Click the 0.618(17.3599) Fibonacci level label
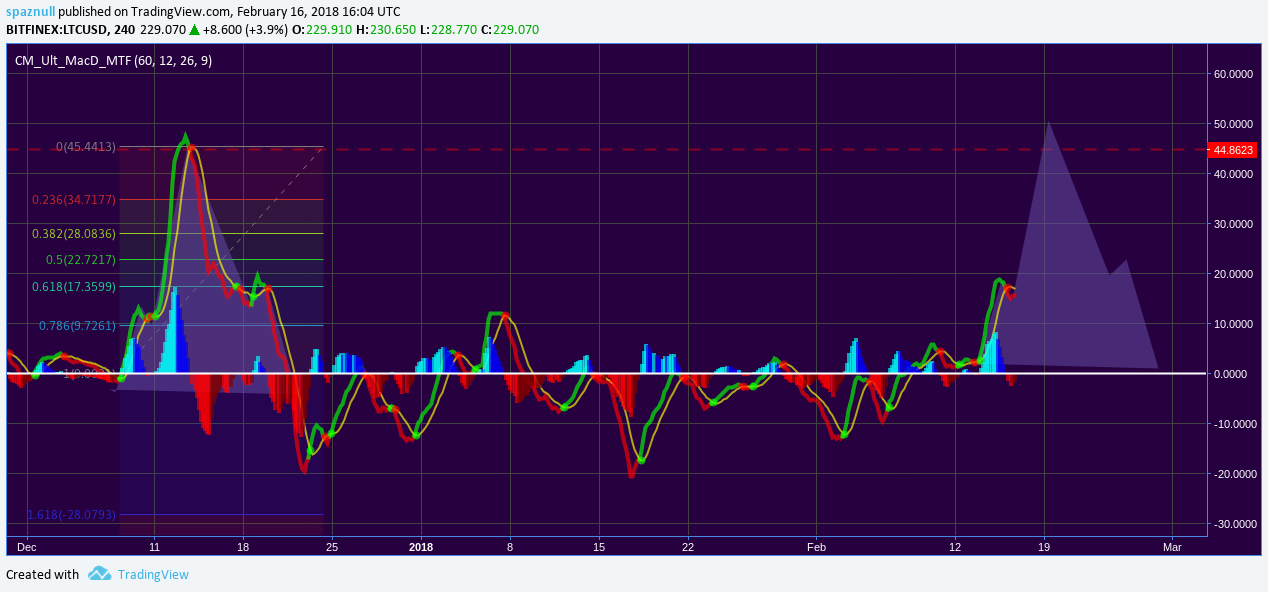The width and height of the screenshot is (1268, 592). [x=74, y=287]
